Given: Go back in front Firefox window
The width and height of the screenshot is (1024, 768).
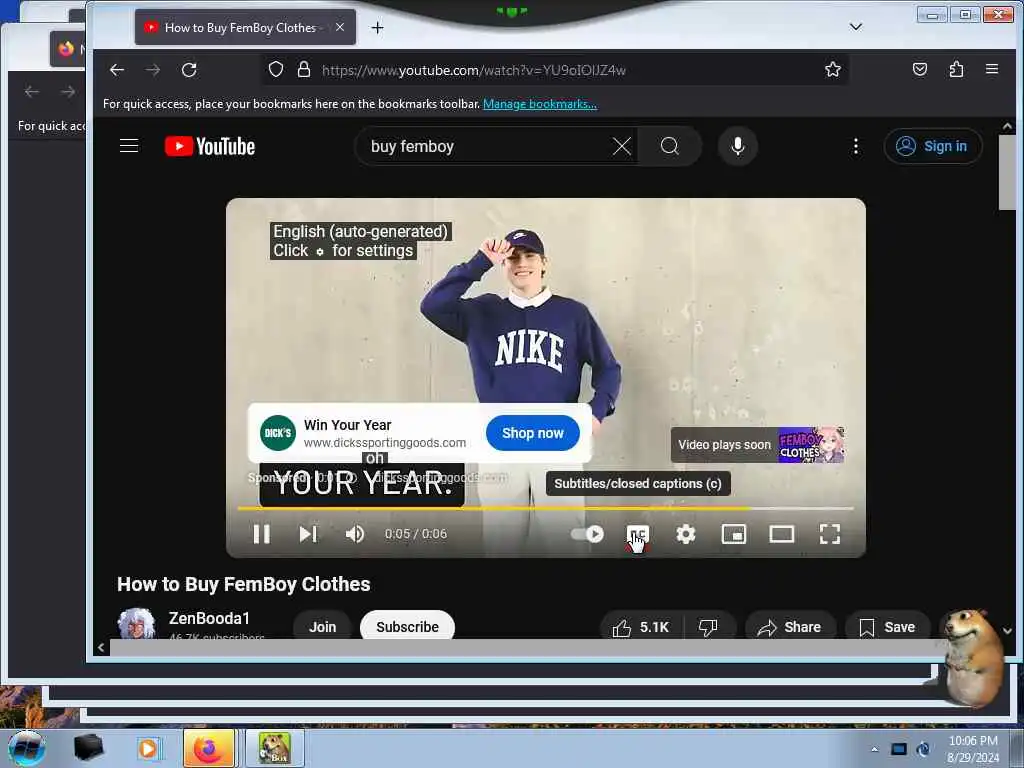Looking at the screenshot, I should (x=117, y=70).
